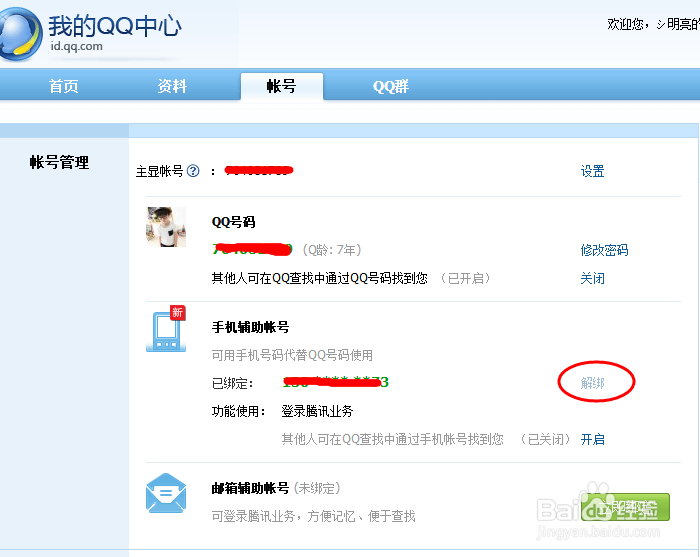Click 解绑 to unbind phone number
Image resolution: width=700 pixels, height=557 pixels.
[x=592, y=382]
